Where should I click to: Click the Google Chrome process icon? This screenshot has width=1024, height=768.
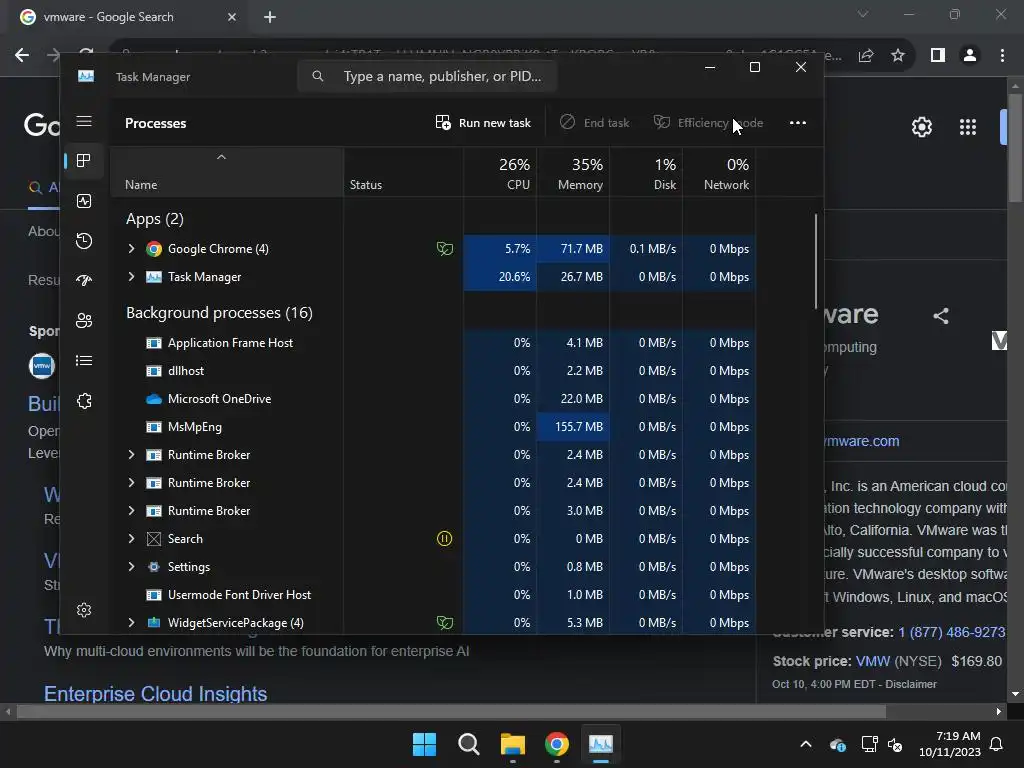[x=153, y=249]
